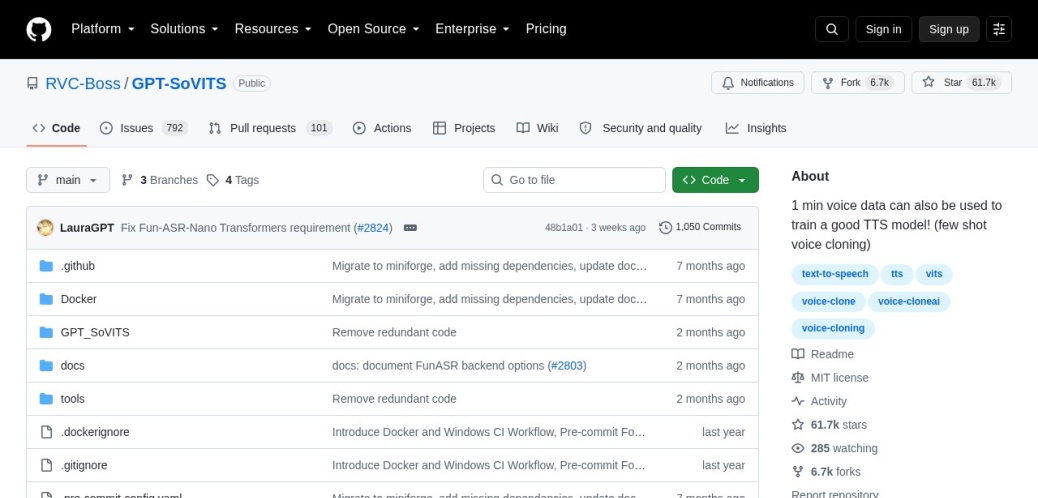
Task: Open the #2824 pull request link
Action: click(x=373, y=228)
